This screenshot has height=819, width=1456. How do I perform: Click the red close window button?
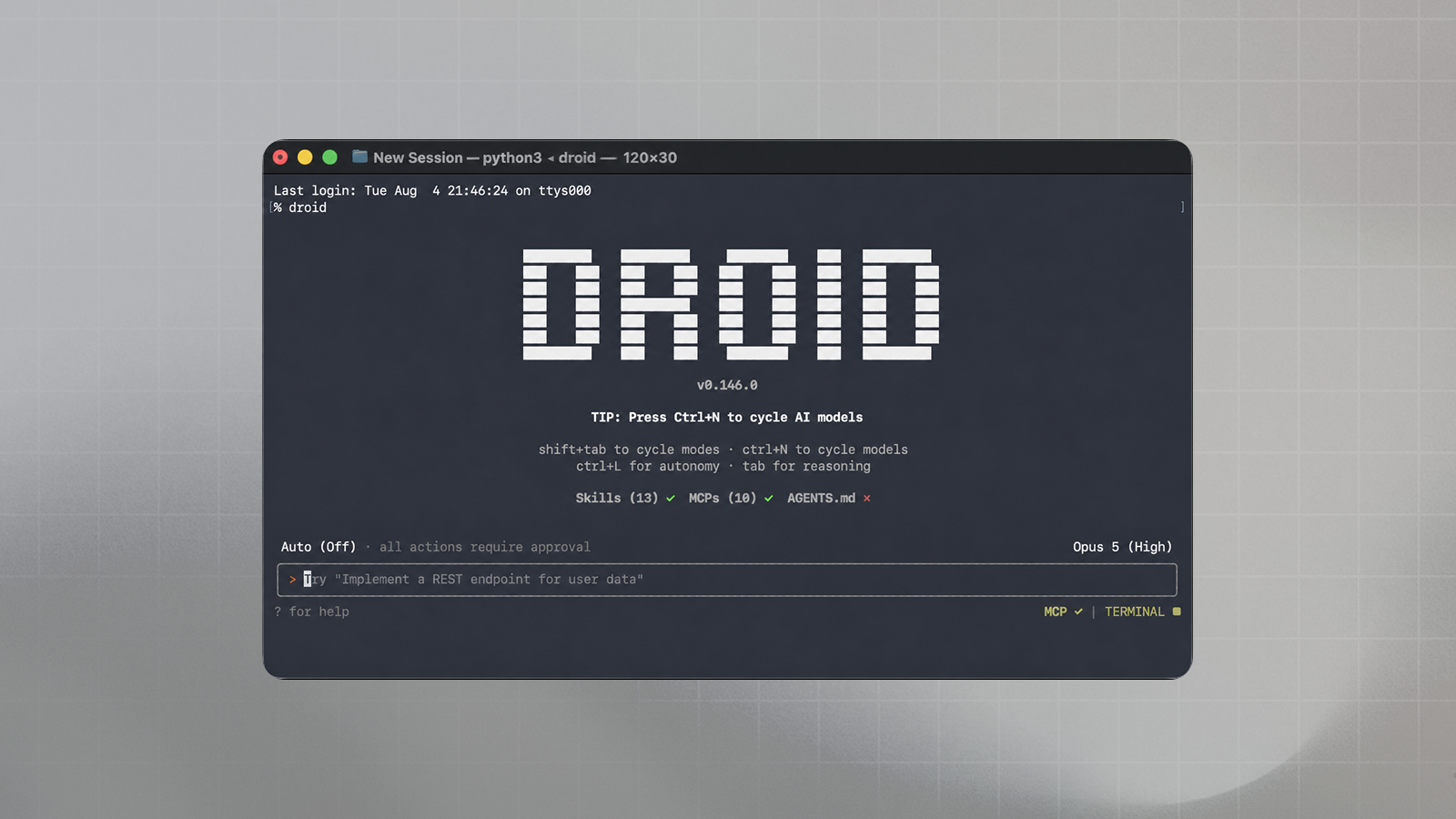[x=280, y=157]
